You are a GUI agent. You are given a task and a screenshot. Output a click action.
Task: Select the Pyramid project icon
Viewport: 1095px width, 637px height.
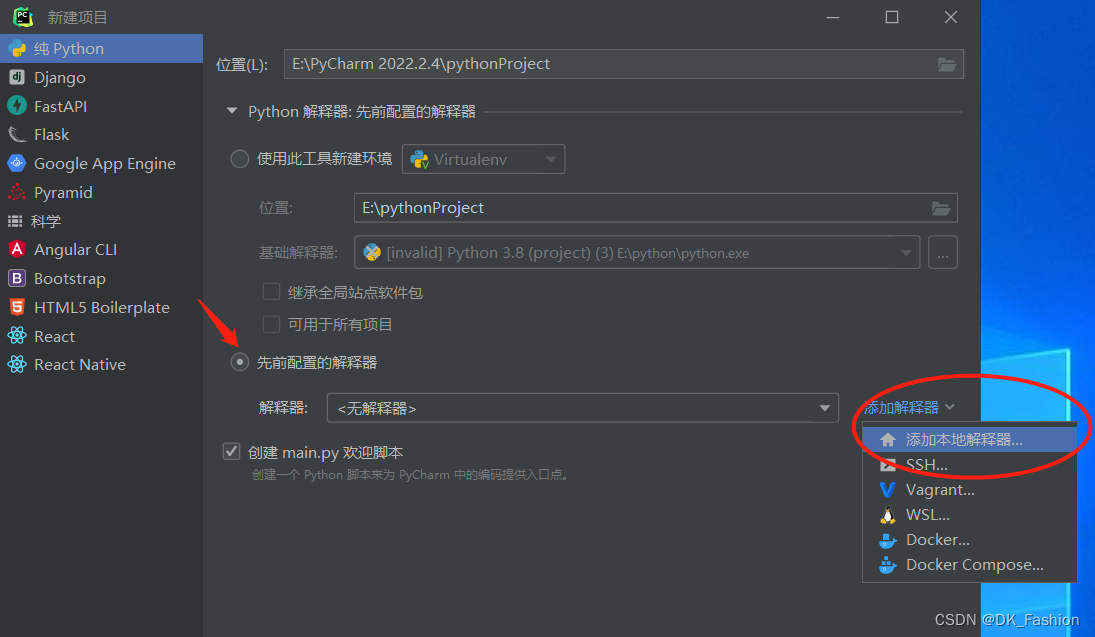pos(17,192)
